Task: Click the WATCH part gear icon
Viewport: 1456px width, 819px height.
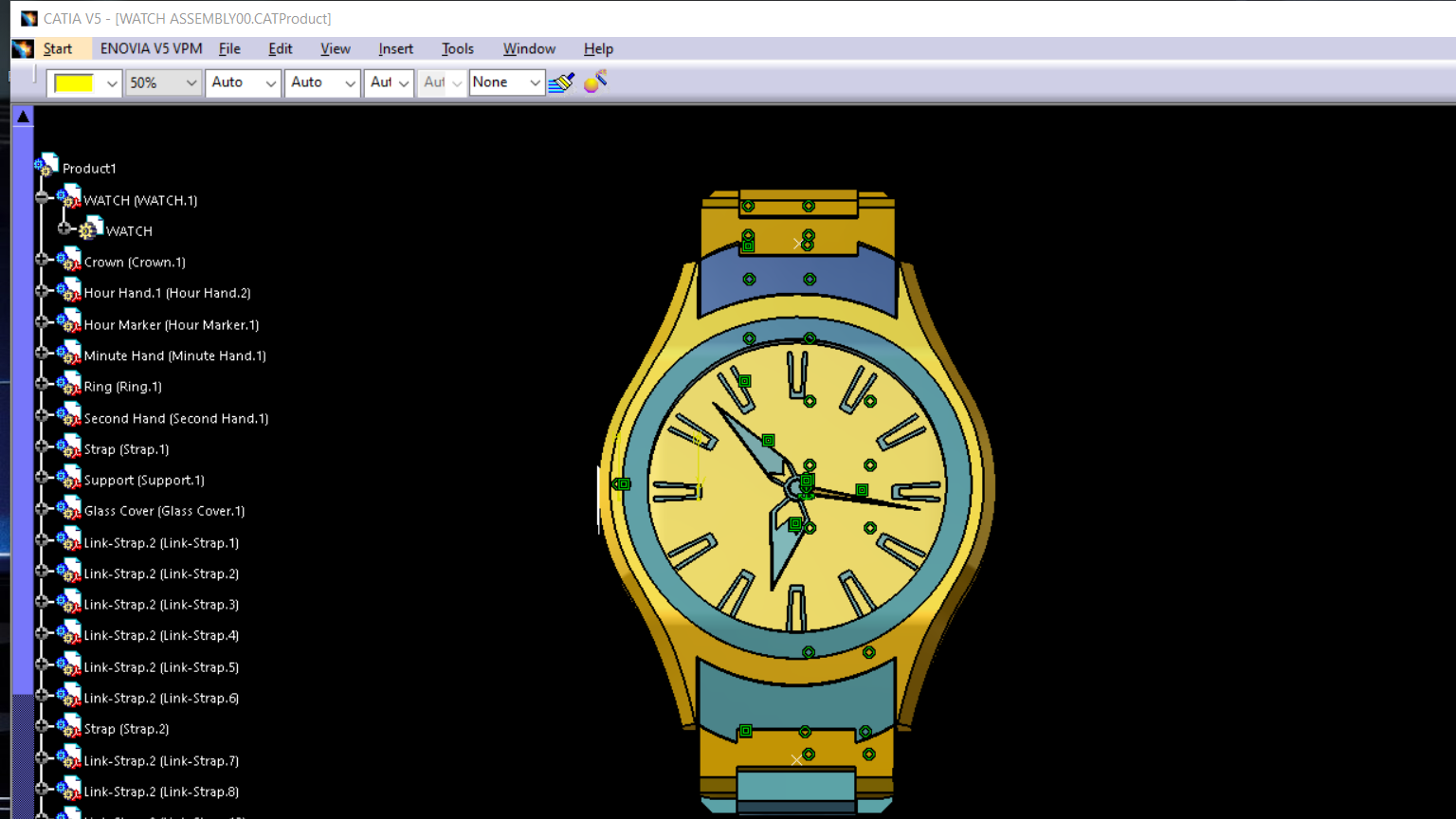Action: [x=91, y=227]
